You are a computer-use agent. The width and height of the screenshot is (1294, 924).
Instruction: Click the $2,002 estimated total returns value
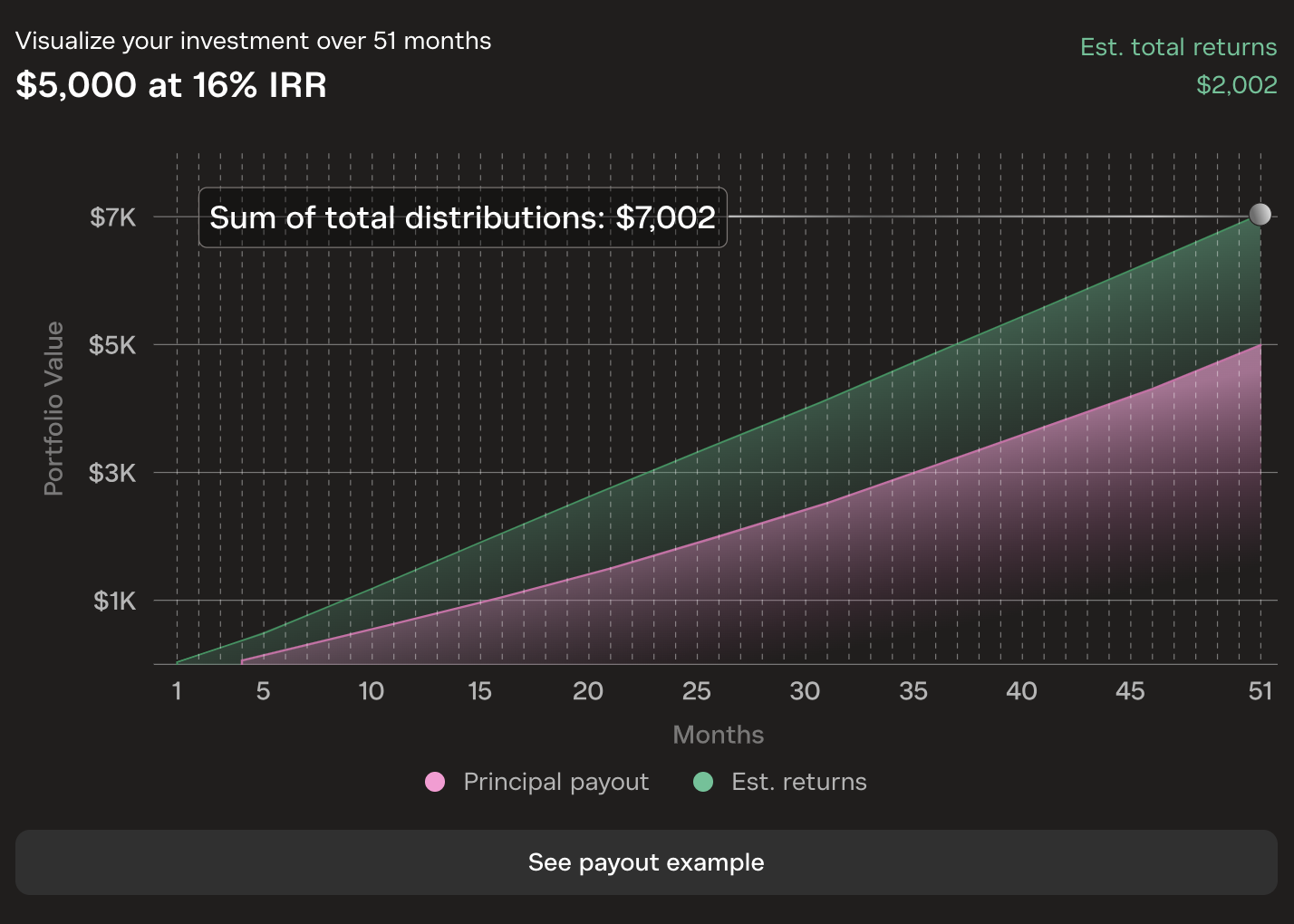tap(1237, 85)
